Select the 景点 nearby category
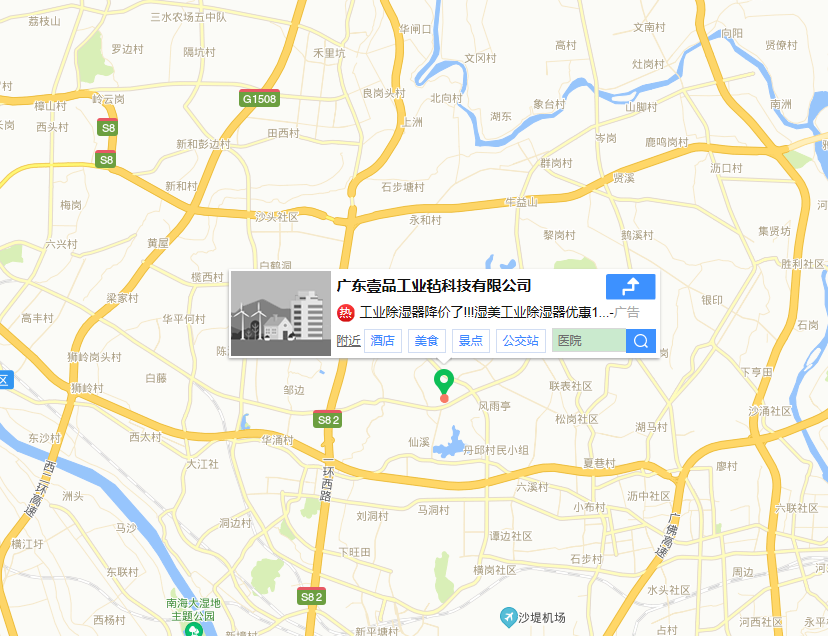828x636 pixels. 471,341
